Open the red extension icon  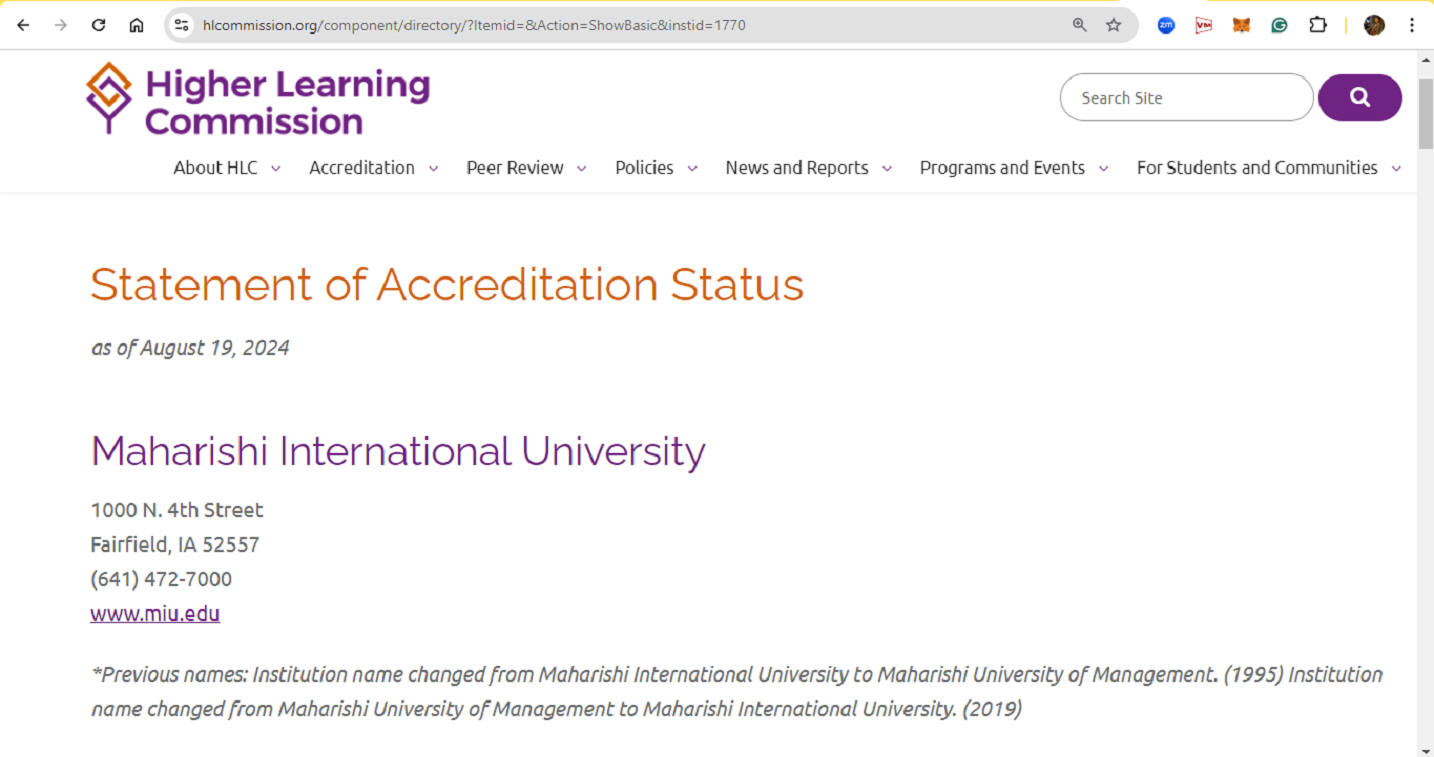1203,25
